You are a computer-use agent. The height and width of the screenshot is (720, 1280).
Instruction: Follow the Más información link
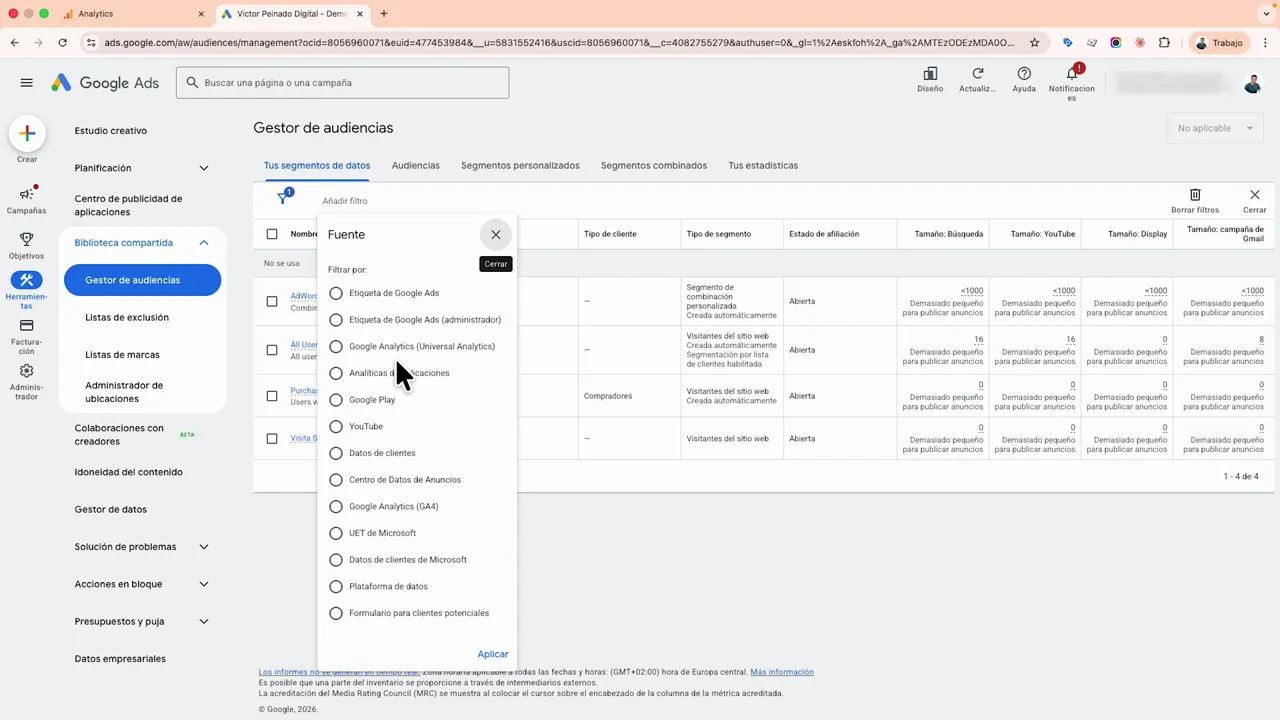click(x=782, y=672)
